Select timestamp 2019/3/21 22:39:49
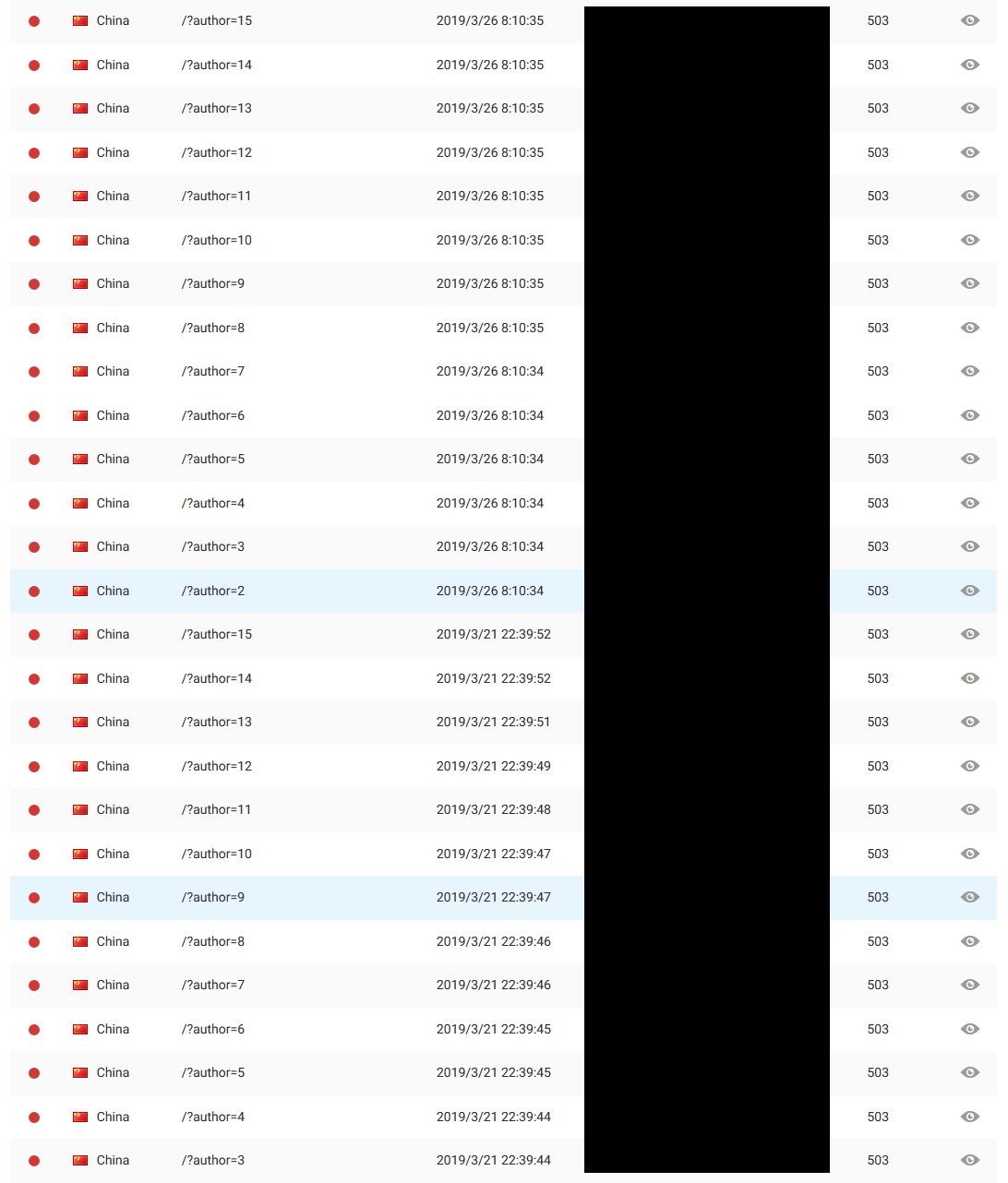 [x=494, y=766]
